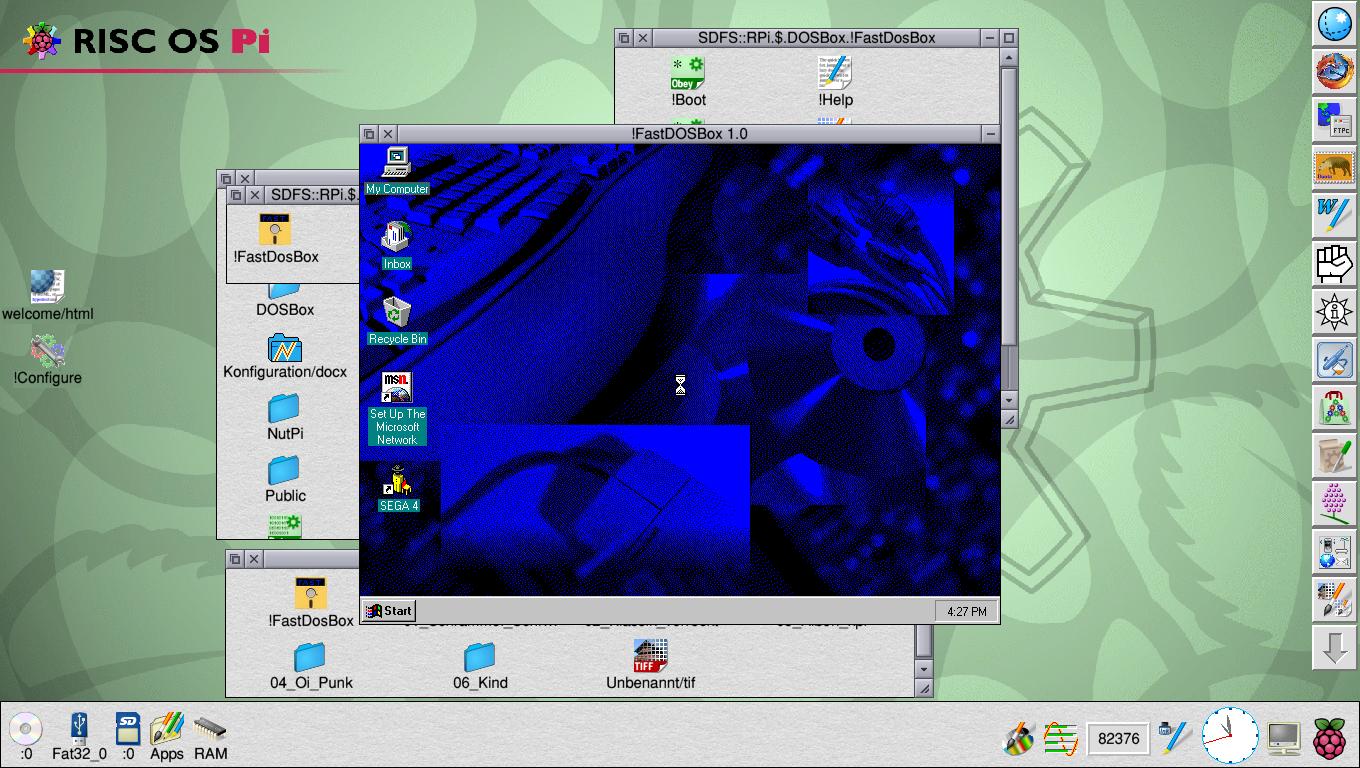Open the !Help file in the FastDosBox window
The width and height of the screenshot is (1360, 768).
(x=835, y=73)
